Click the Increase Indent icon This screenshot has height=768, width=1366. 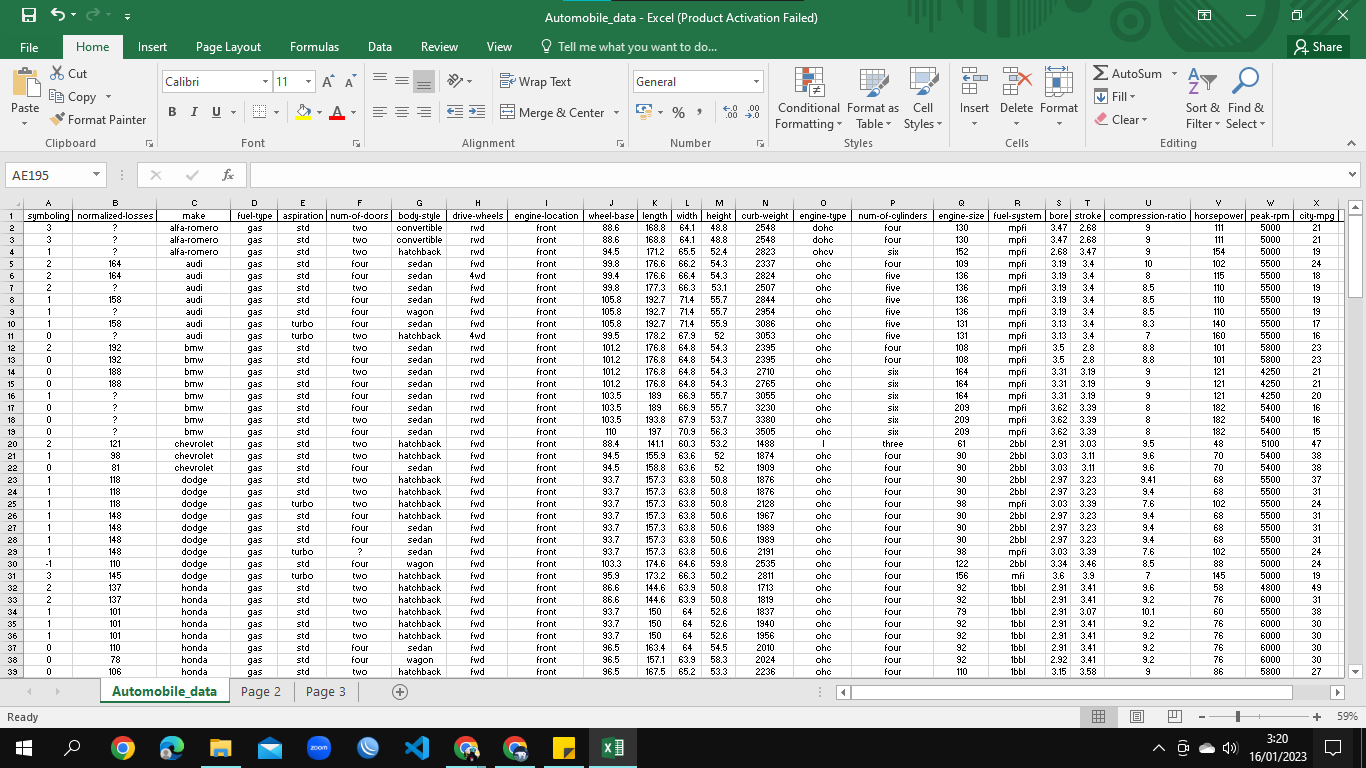pos(476,112)
